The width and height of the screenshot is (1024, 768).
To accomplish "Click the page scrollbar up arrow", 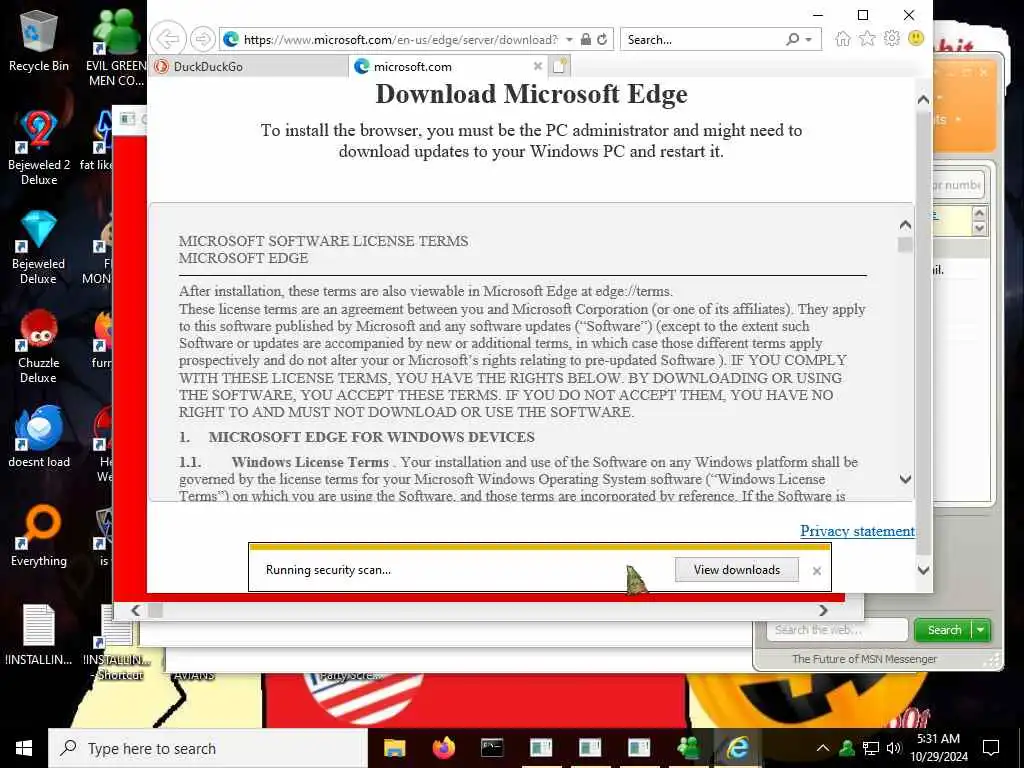I will click(923, 99).
